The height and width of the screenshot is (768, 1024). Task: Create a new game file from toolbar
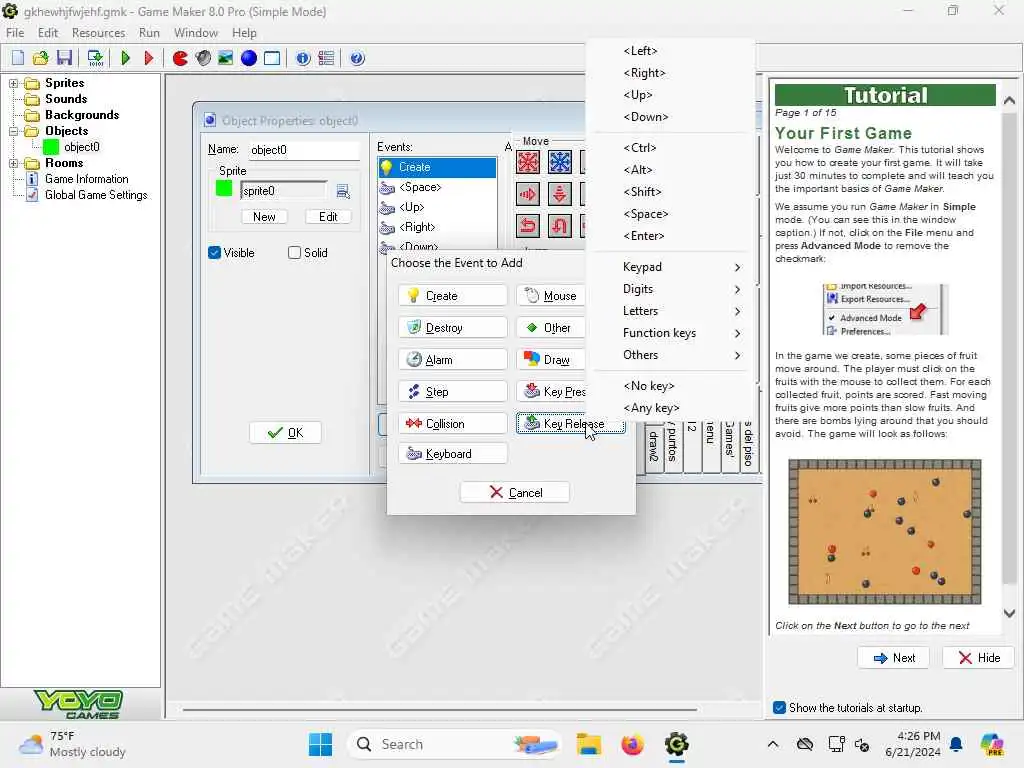(x=18, y=58)
